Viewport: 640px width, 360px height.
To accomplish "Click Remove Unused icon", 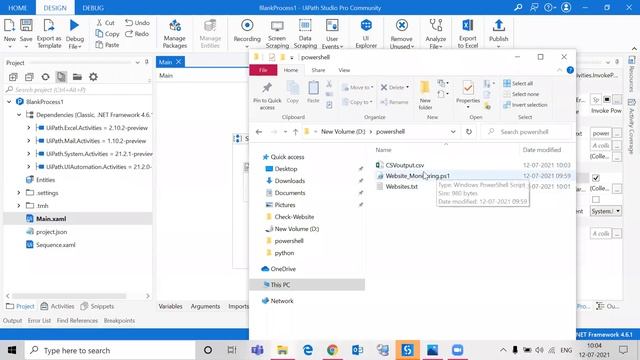I will point(402,25).
